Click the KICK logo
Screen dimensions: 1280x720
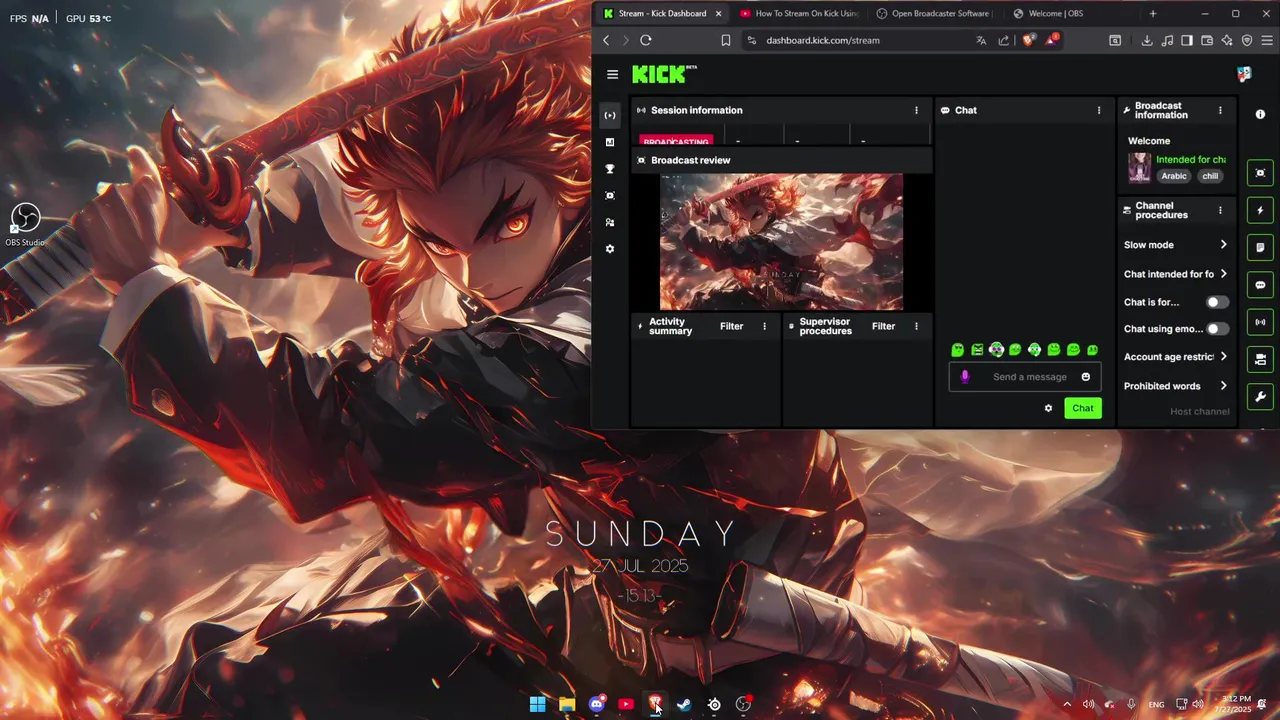pyautogui.click(x=660, y=74)
